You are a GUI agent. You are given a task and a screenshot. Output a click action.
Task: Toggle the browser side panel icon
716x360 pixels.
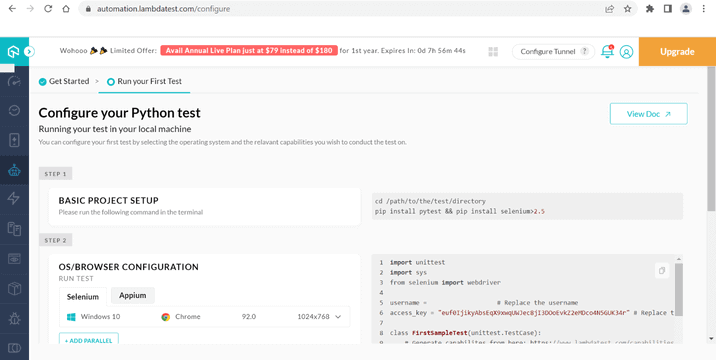(x=668, y=9)
